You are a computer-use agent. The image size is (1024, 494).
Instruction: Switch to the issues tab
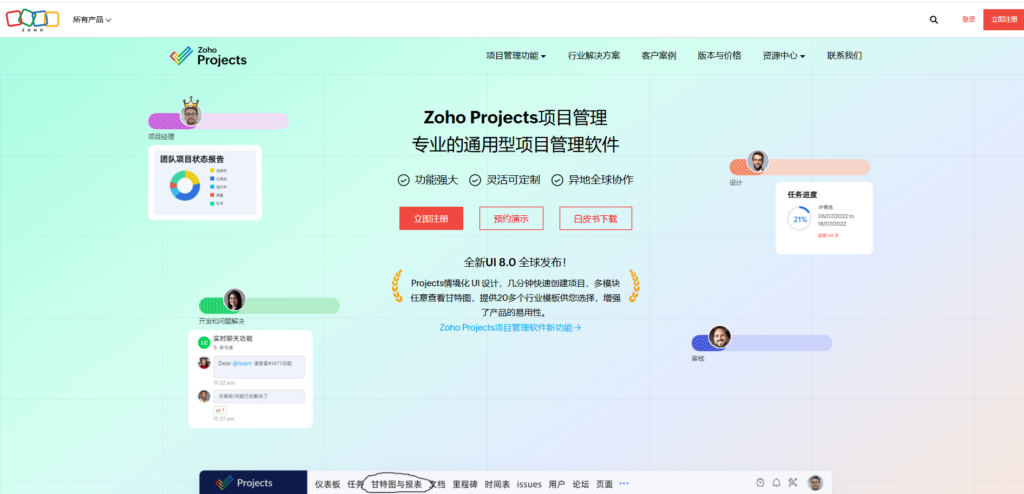(529, 484)
